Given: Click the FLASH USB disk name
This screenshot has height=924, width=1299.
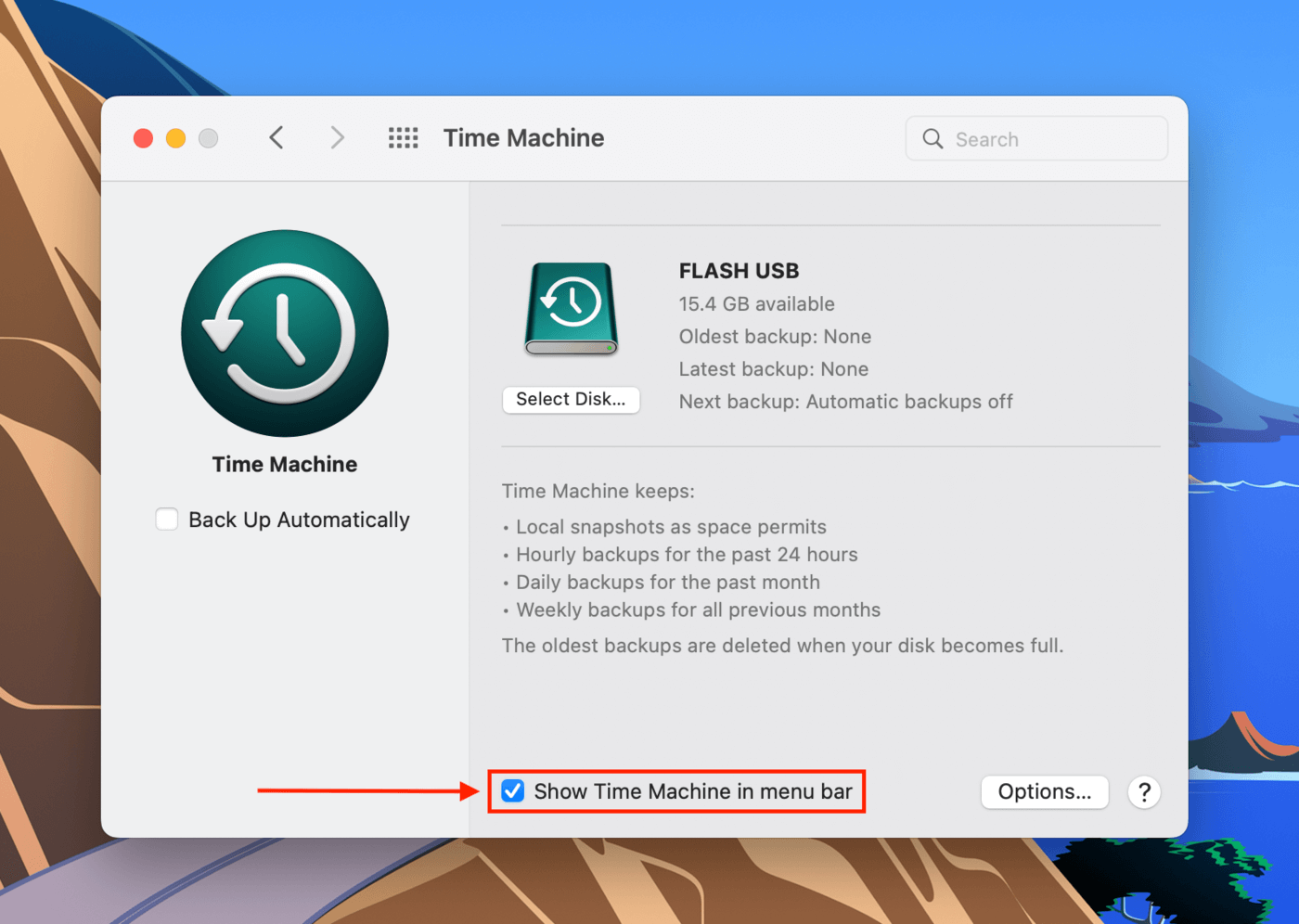Looking at the screenshot, I should coord(739,271).
